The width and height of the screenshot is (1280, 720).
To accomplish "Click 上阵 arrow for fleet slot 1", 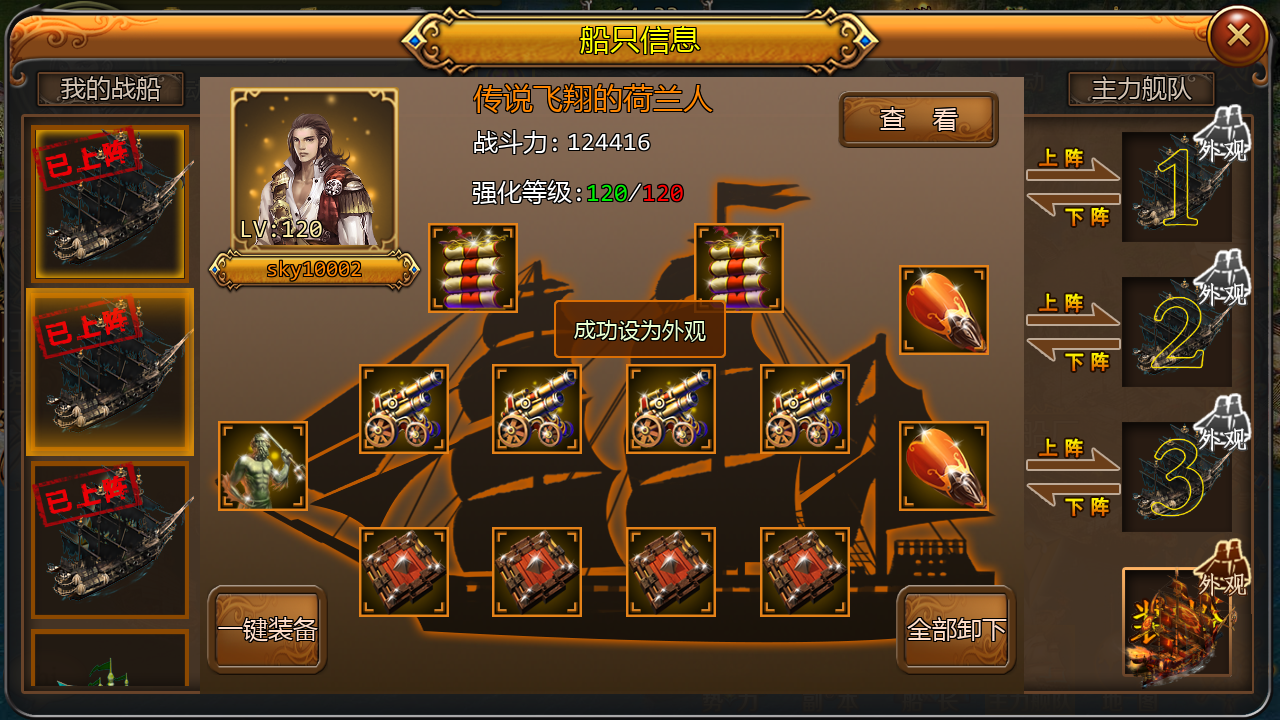I will tap(1073, 164).
